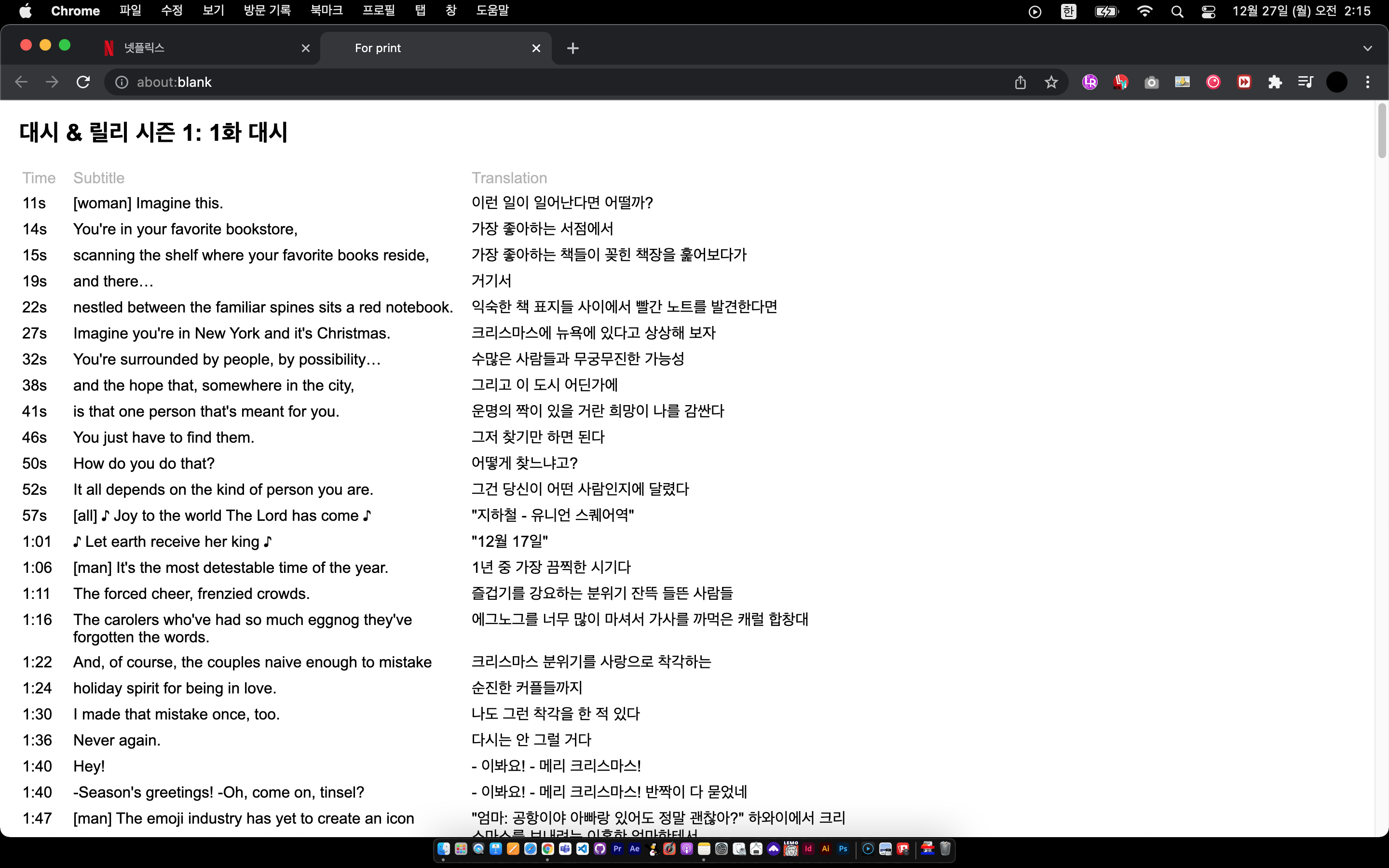Click the red fast-forward extension icon
This screenshot has width=1389, height=868.
1244,82
